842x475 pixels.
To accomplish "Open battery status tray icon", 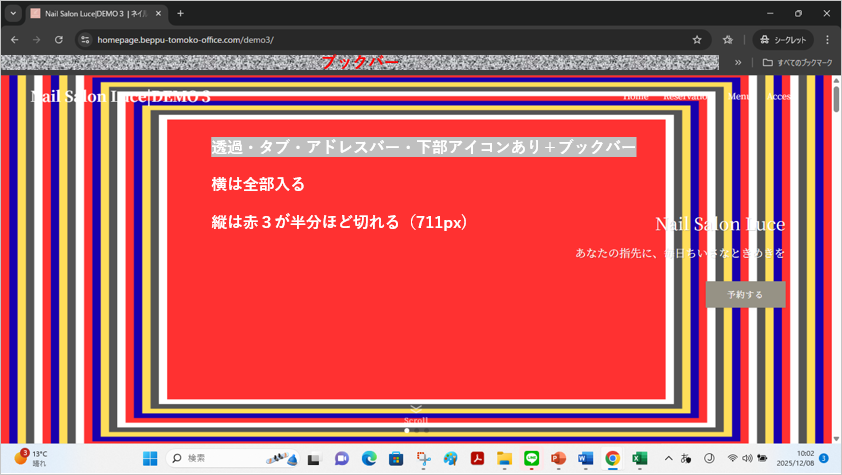I will tap(762, 458).
